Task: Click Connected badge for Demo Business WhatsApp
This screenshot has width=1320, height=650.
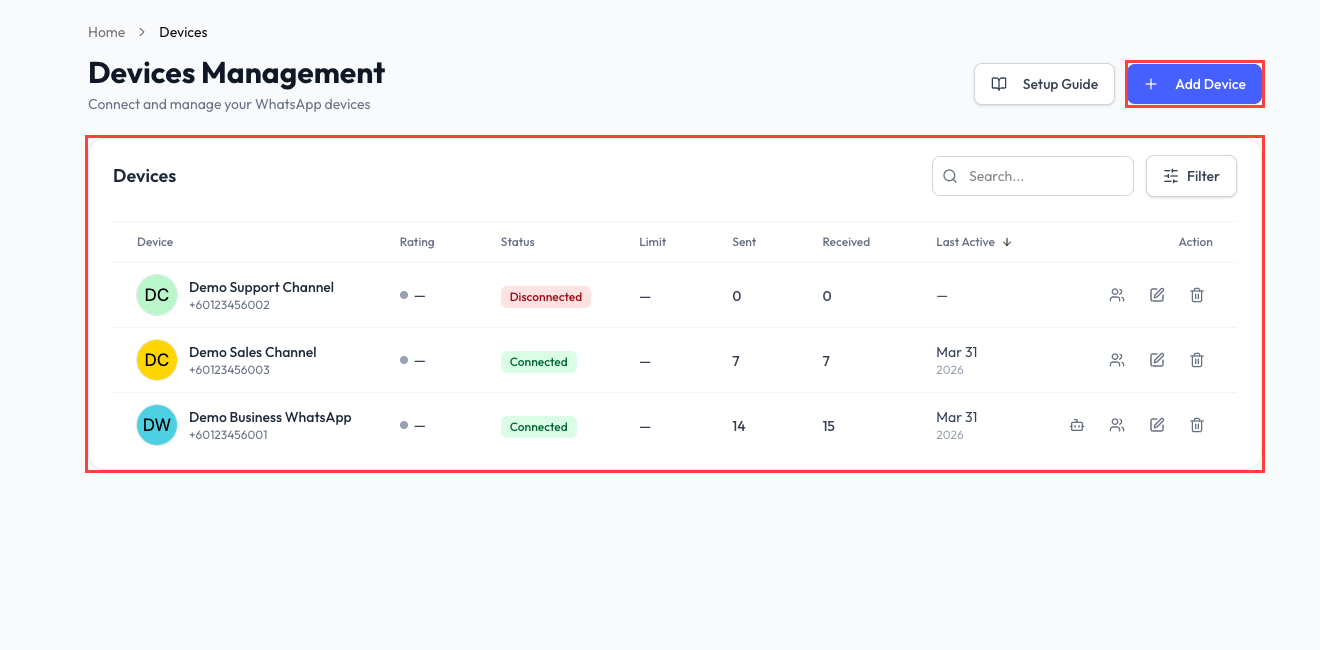Action: click(539, 427)
